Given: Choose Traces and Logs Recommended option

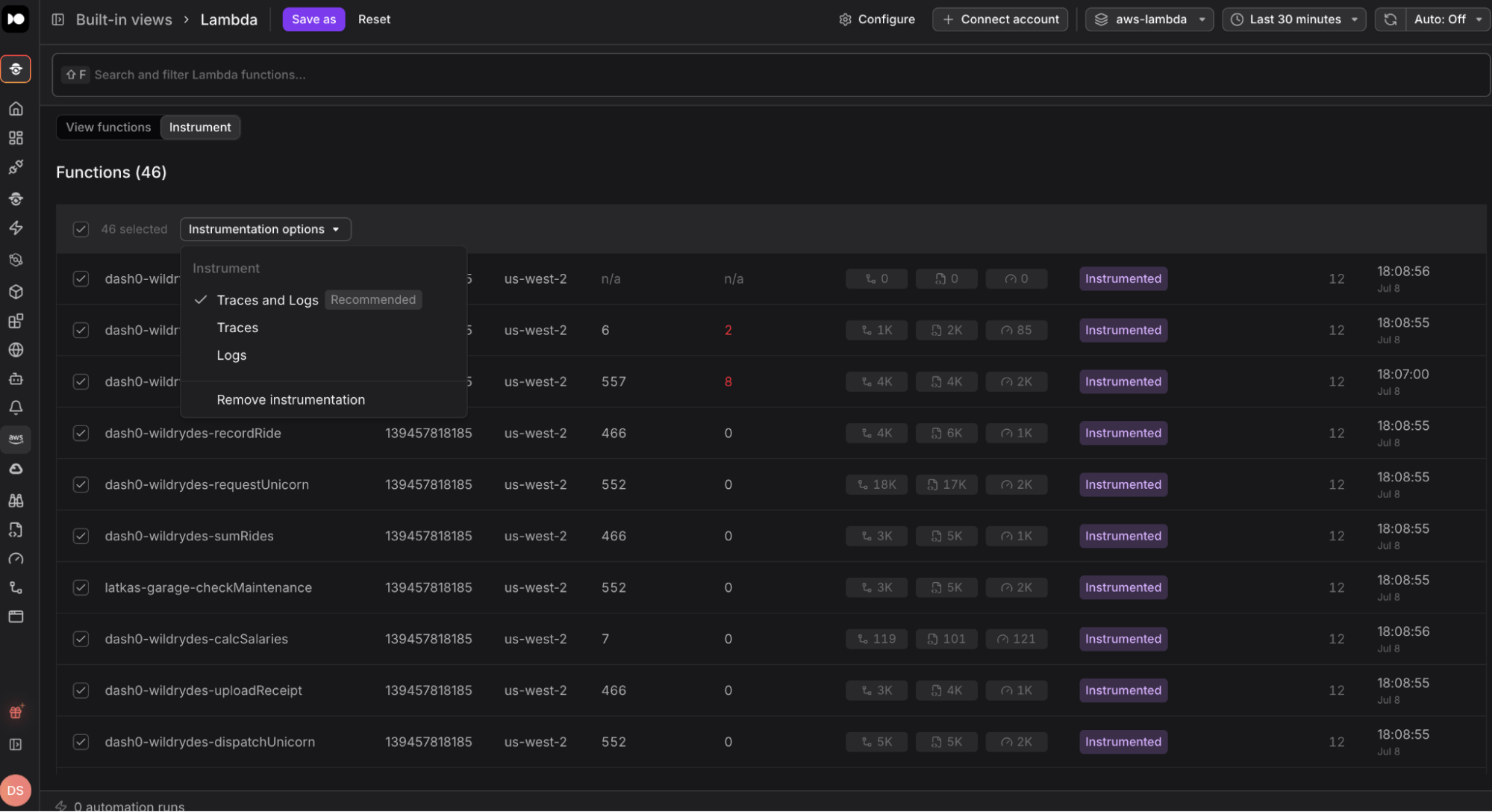Looking at the screenshot, I should 323,300.
